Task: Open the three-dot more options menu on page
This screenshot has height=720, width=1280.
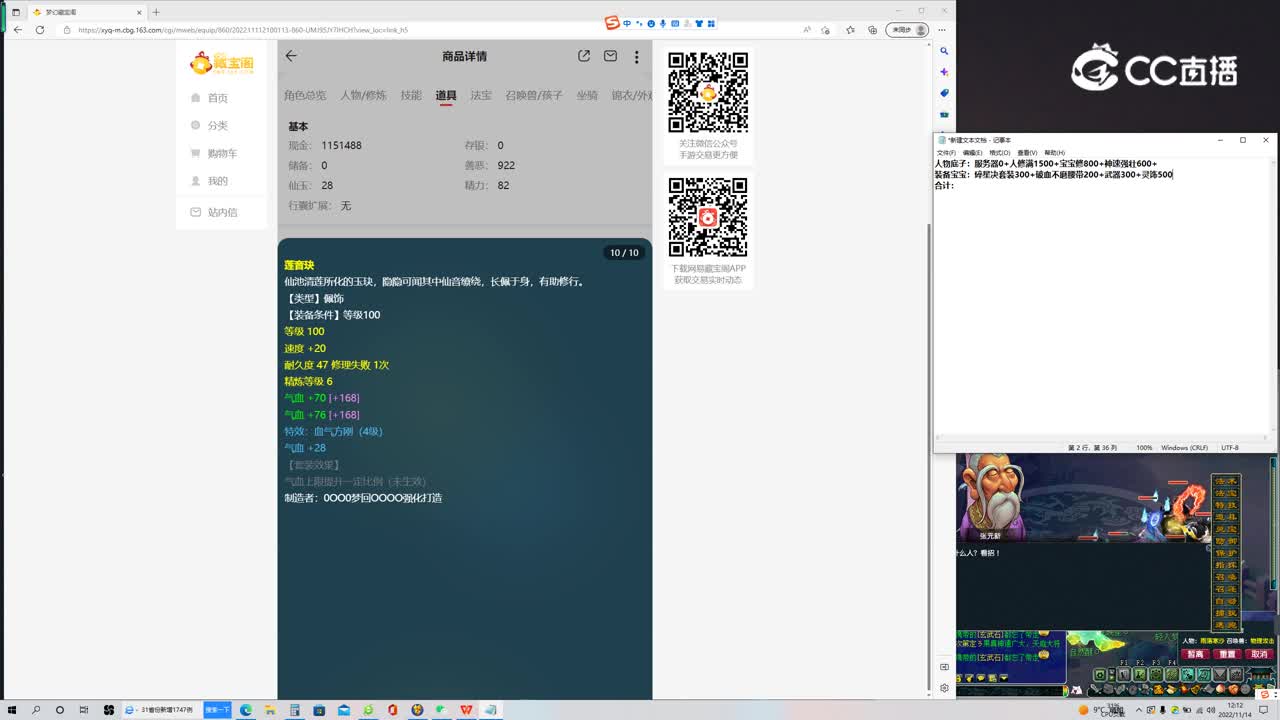Action: click(637, 56)
